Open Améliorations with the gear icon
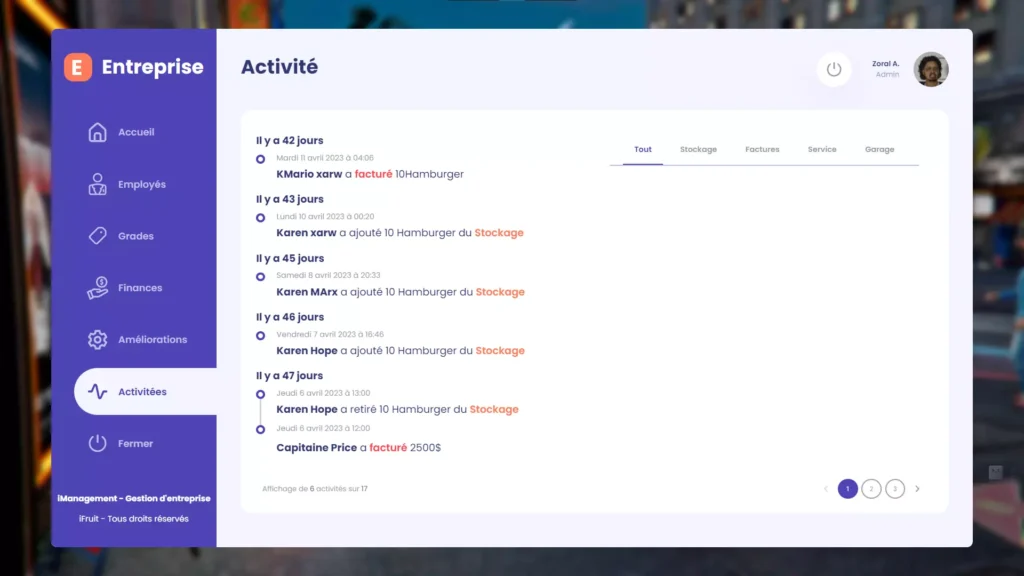 coord(96,339)
